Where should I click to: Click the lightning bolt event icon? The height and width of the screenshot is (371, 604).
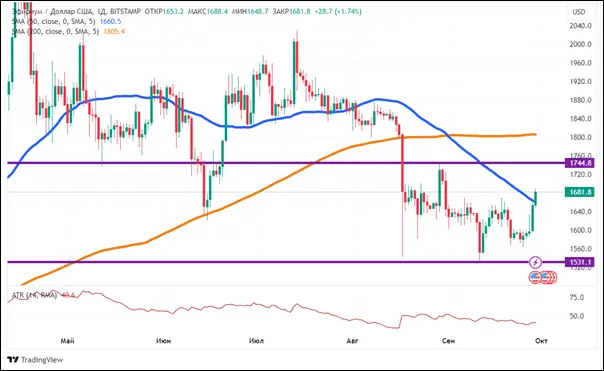(535, 263)
